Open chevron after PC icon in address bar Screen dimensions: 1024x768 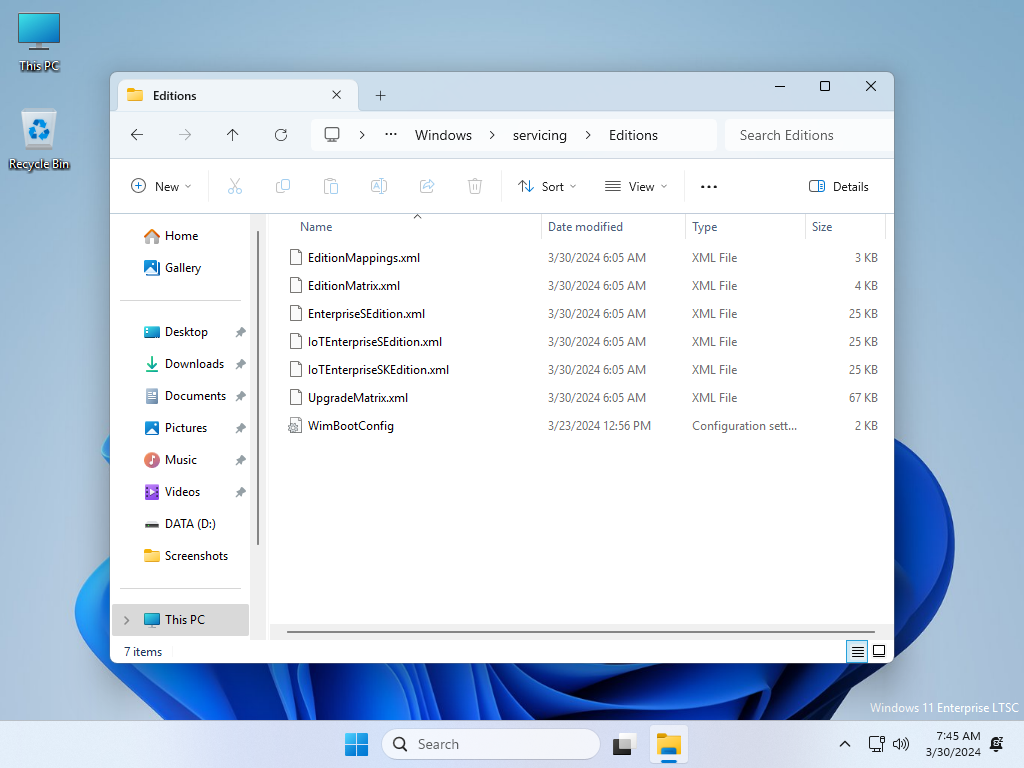pos(362,135)
